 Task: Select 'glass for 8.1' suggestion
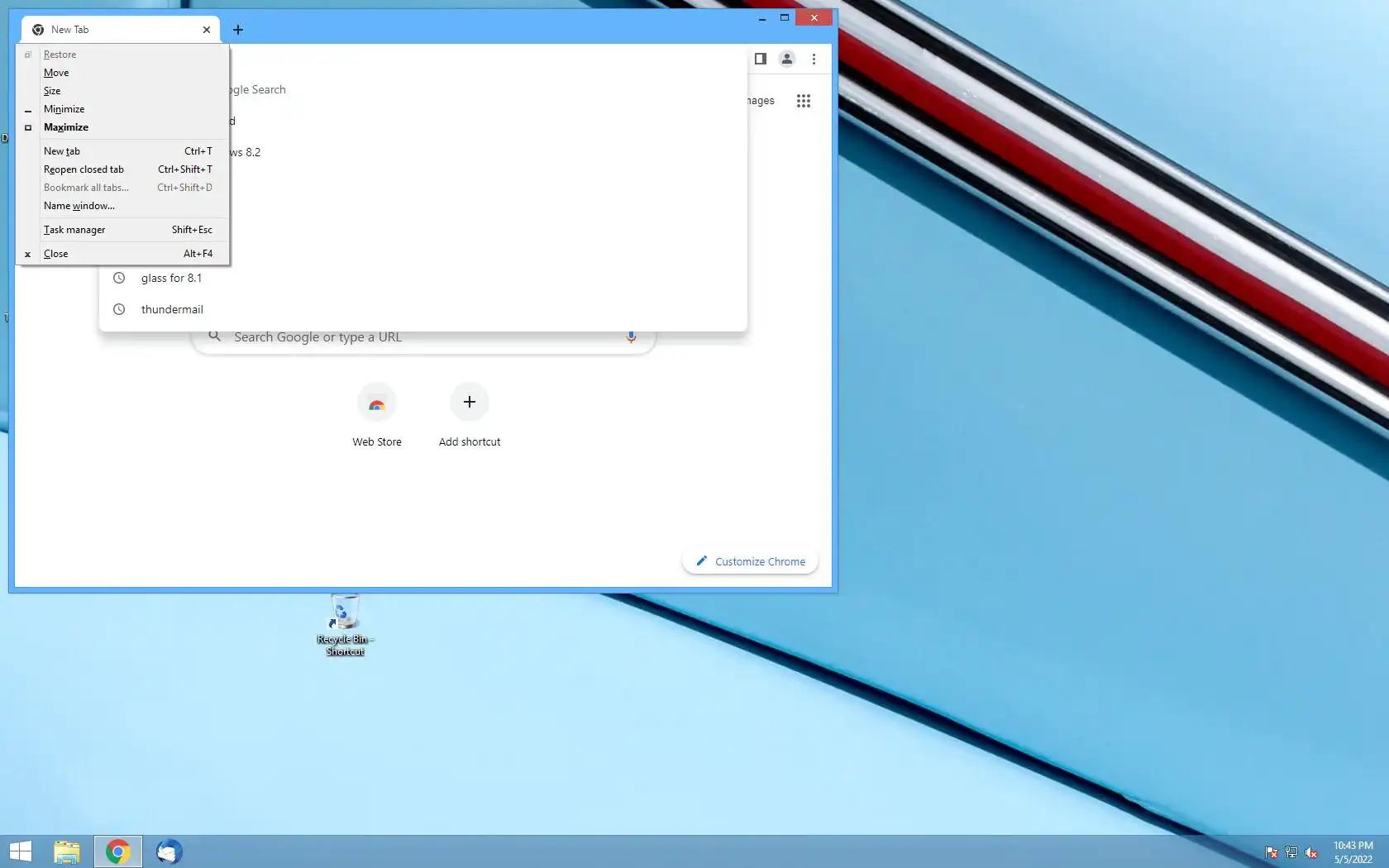click(x=423, y=278)
